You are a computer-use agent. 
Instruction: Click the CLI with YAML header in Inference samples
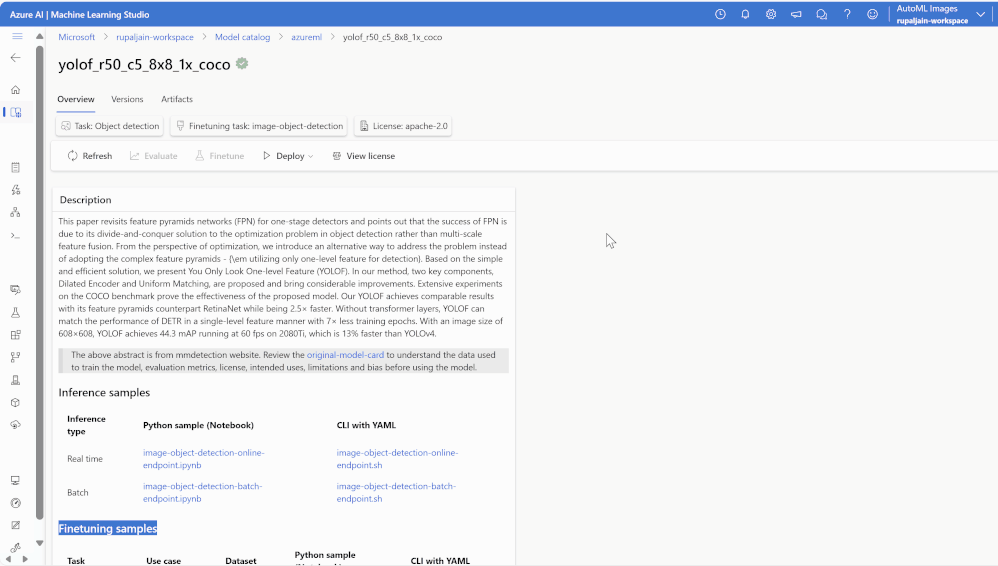click(366, 425)
